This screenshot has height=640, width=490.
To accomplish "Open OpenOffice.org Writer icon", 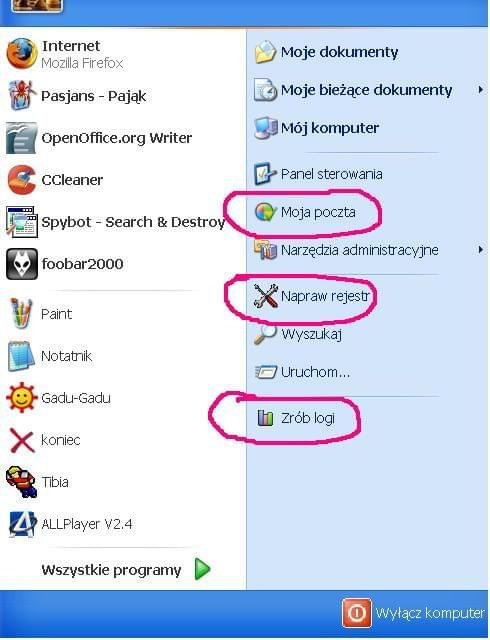I will (x=22, y=138).
